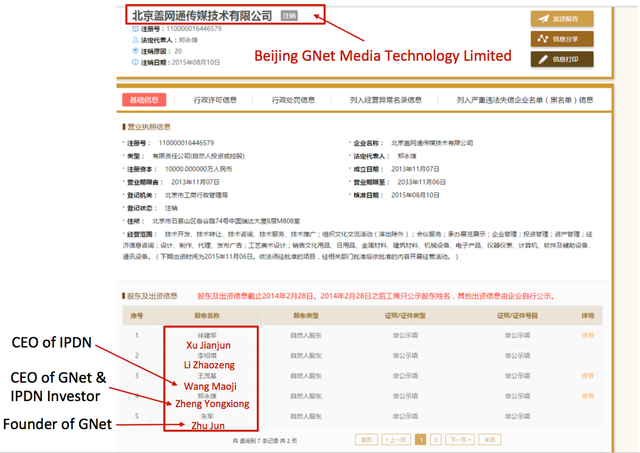Click the 股东类型 column header
This screenshot has width=640, height=453.
tap(306, 315)
